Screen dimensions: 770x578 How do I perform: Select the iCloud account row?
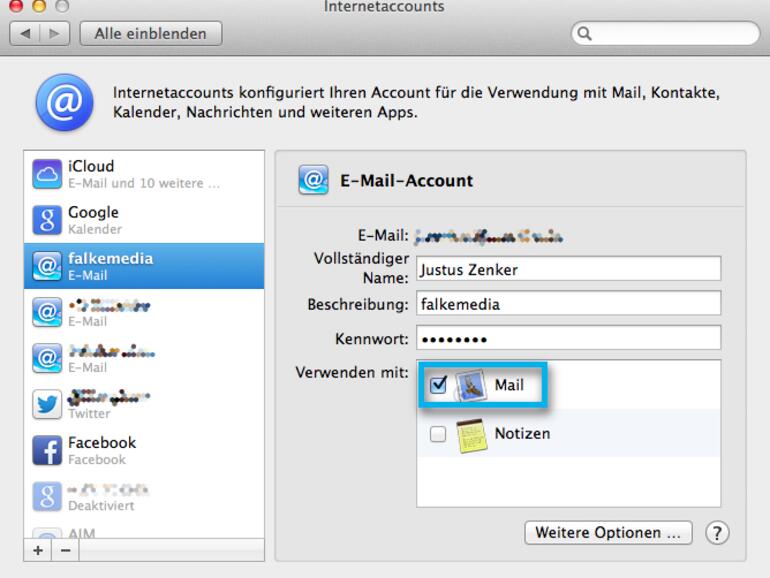pos(144,174)
